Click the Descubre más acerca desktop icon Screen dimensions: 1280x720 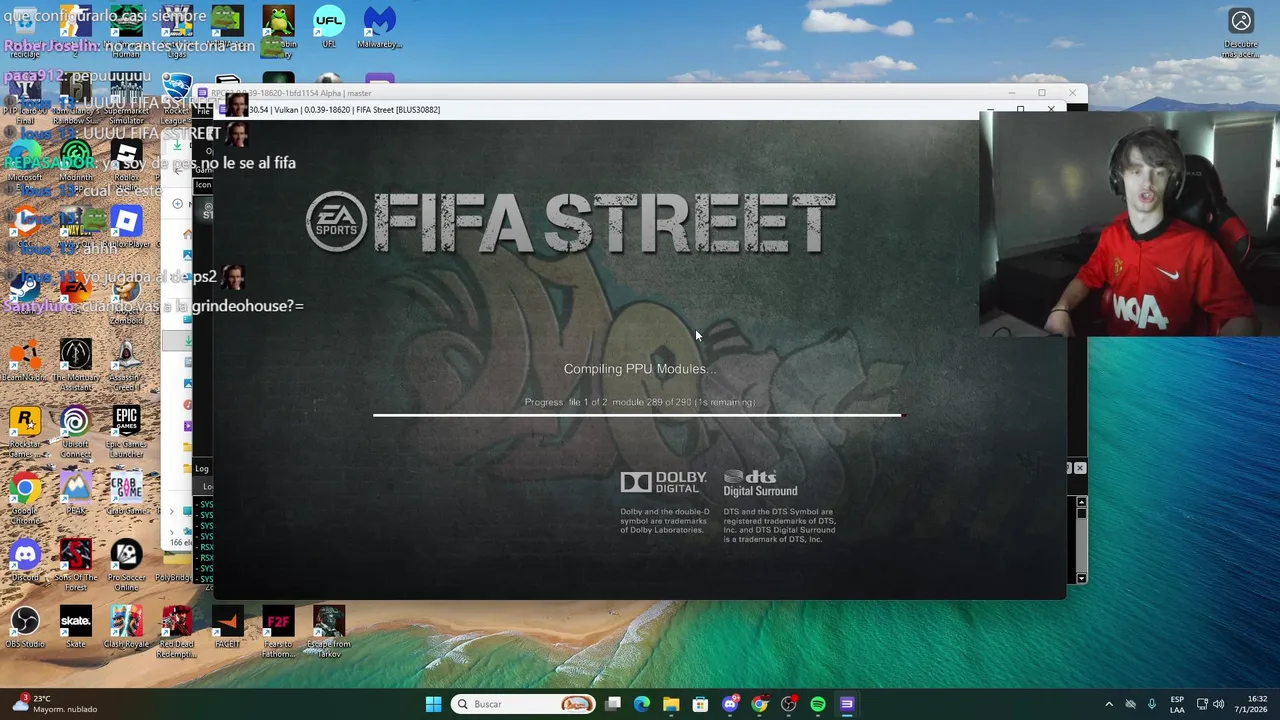click(x=1241, y=32)
